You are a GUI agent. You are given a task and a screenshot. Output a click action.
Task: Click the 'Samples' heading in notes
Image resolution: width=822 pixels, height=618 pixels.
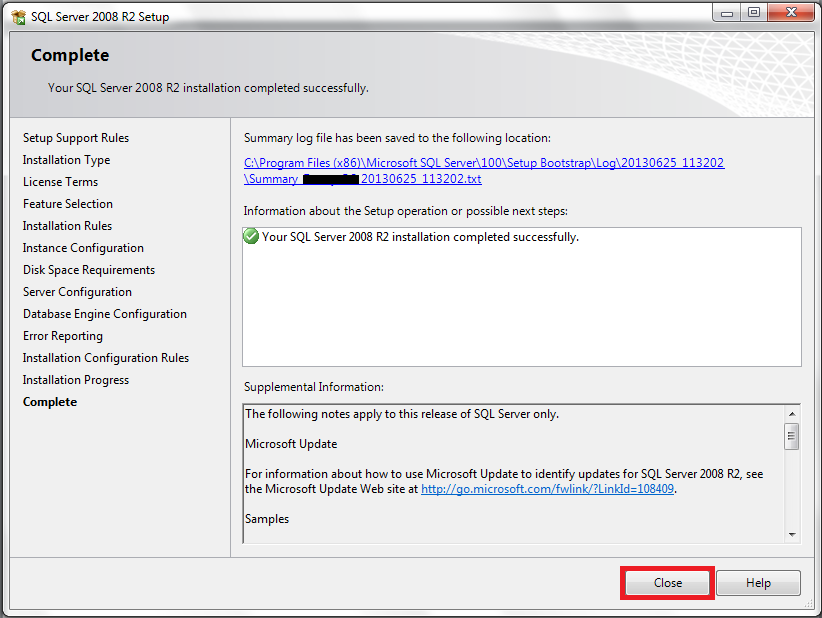coord(267,519)
